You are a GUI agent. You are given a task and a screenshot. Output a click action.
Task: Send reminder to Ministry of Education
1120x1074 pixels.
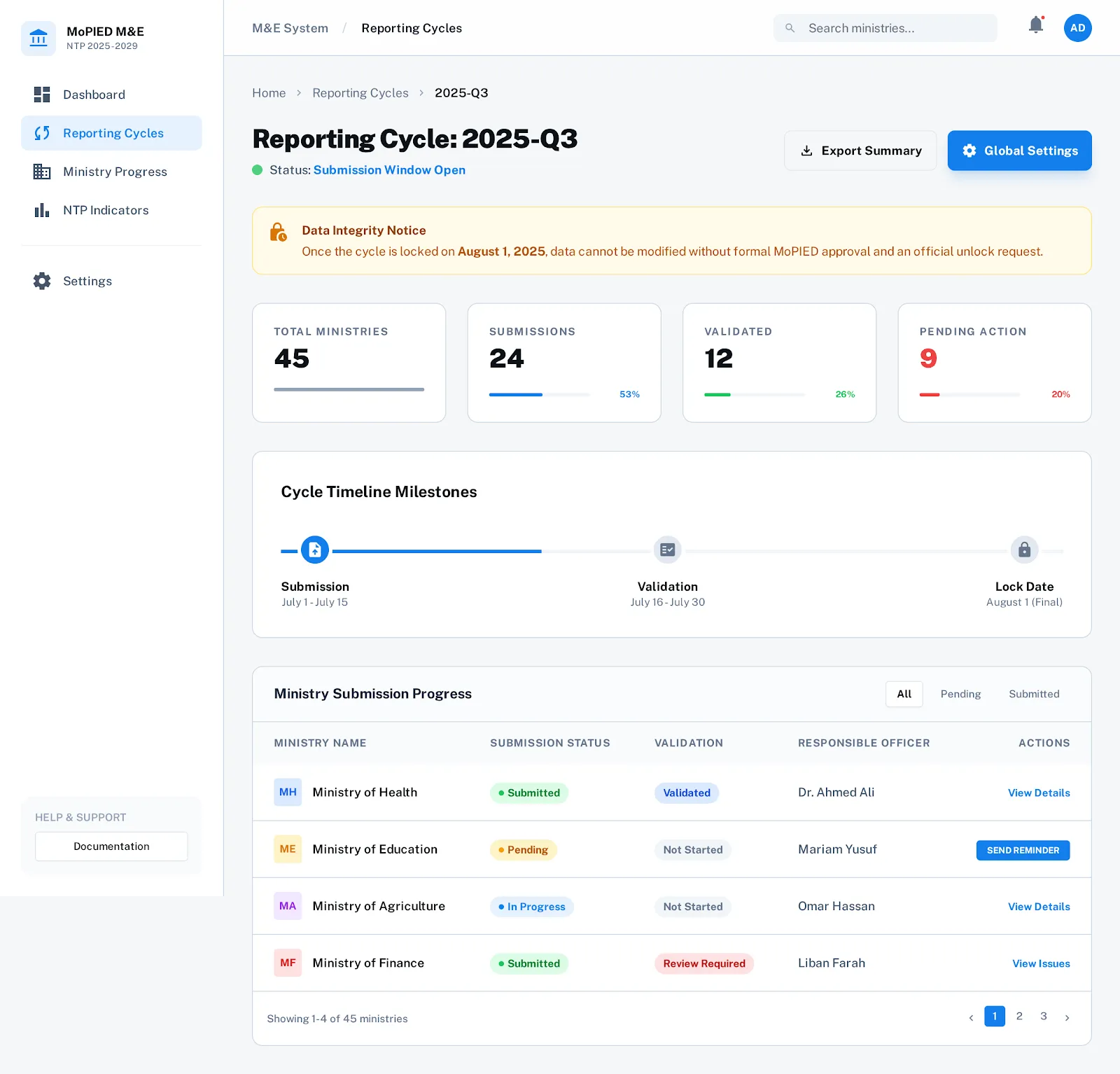[x=1023, y=850]
